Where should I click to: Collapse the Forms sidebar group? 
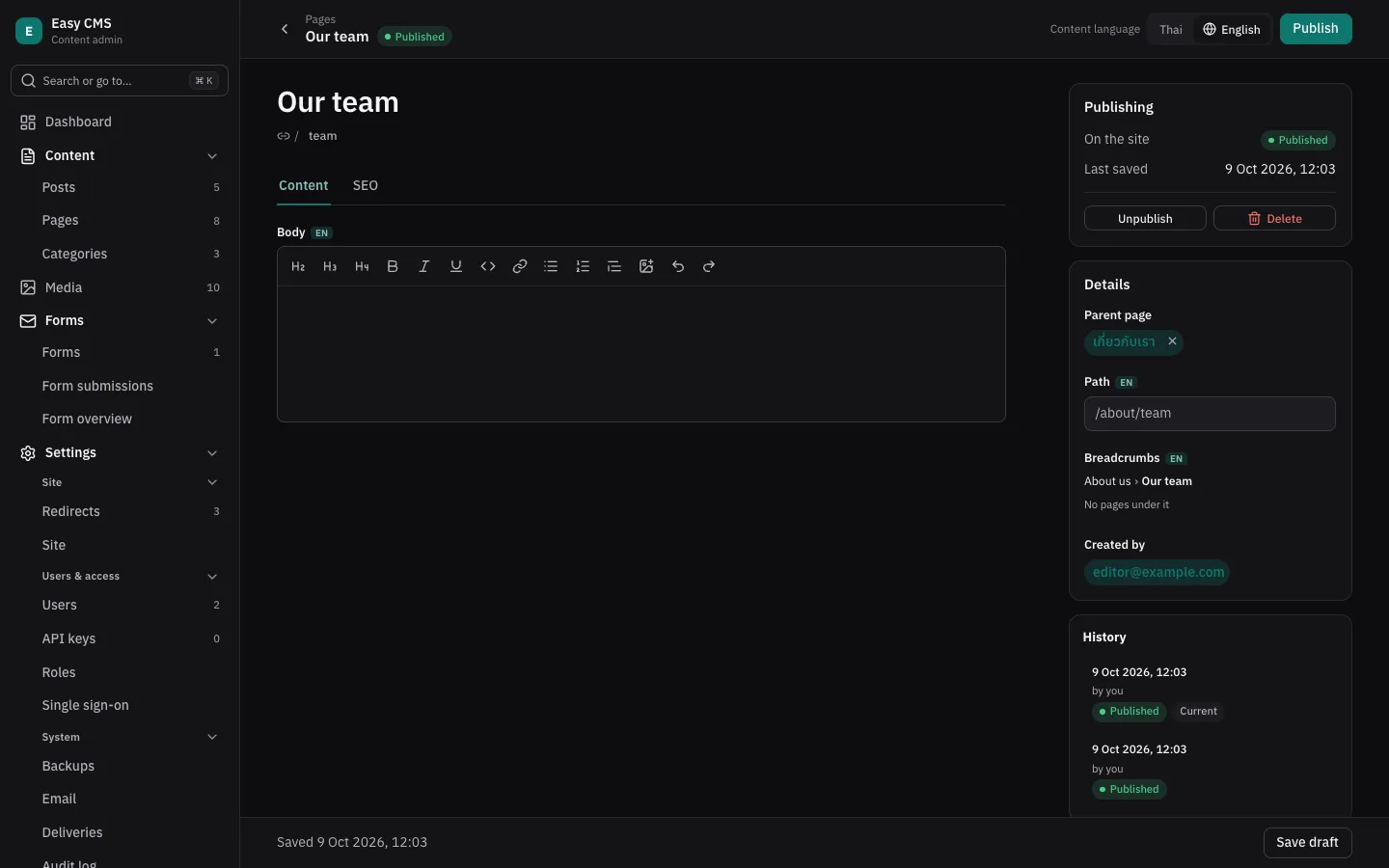click(212, 321)
